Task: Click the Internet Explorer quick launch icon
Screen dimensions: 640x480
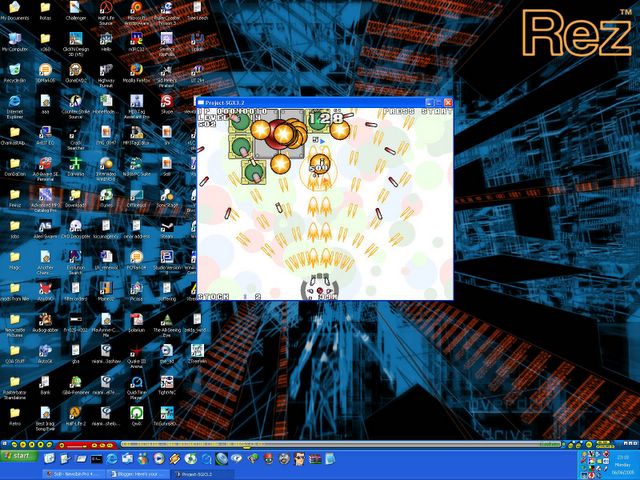Action: 112,459
